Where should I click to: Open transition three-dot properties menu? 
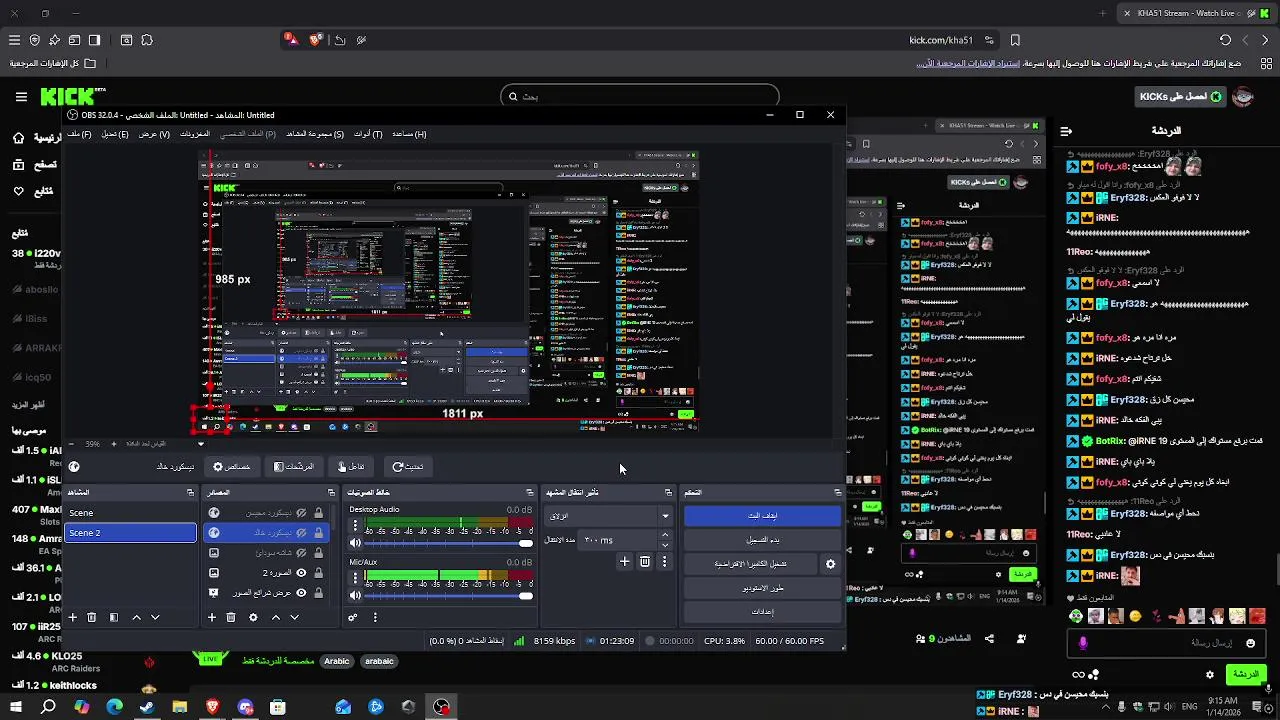click(664, 562)
